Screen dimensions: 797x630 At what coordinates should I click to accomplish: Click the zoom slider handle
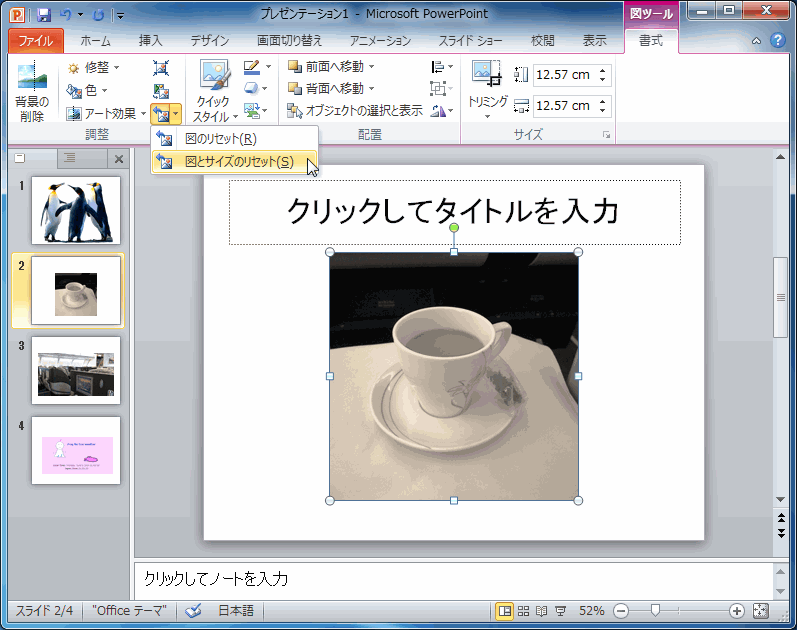tap(655, 610)
